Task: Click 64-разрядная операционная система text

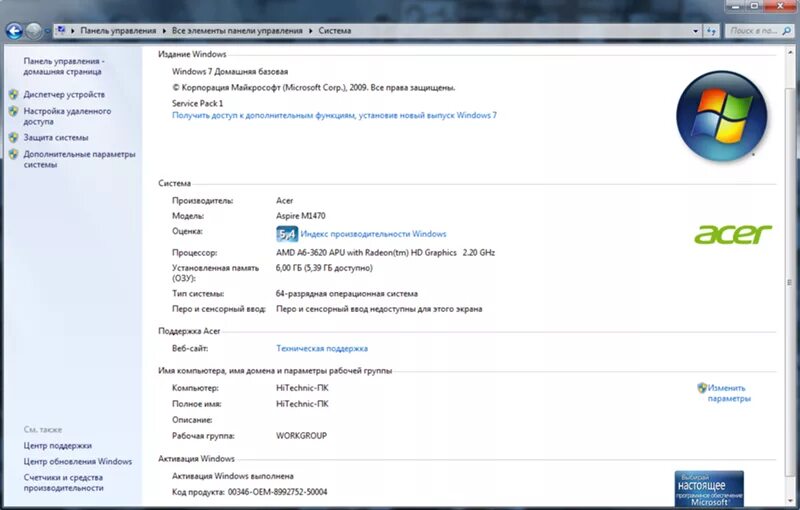Action: tap(347, 294)
